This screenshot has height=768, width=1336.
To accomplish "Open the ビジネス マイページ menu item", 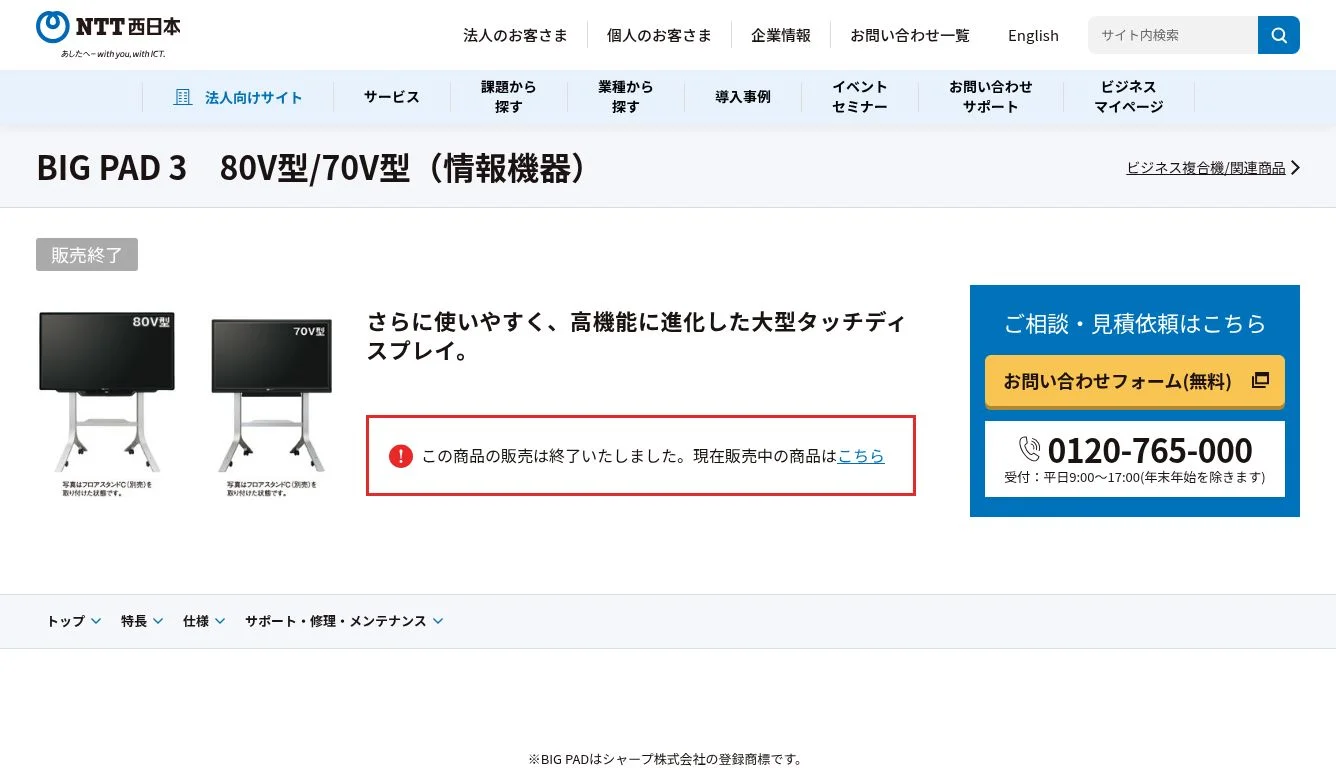I will pyautogui.click(x=1129, y=97).
